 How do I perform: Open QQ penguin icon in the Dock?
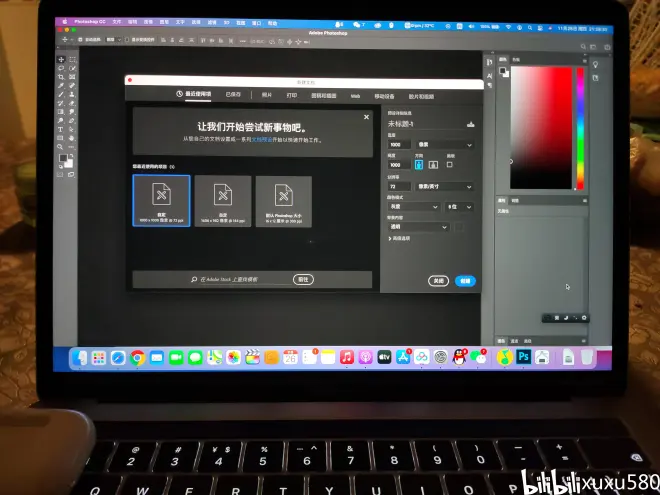tap(459, 357)
